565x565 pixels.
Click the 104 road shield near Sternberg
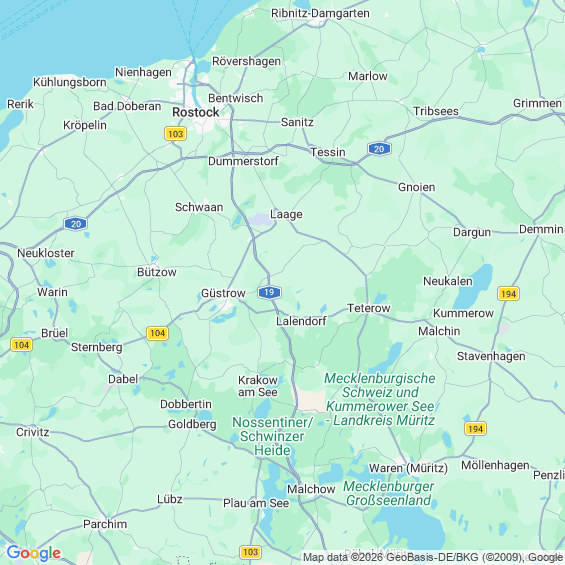157,333
